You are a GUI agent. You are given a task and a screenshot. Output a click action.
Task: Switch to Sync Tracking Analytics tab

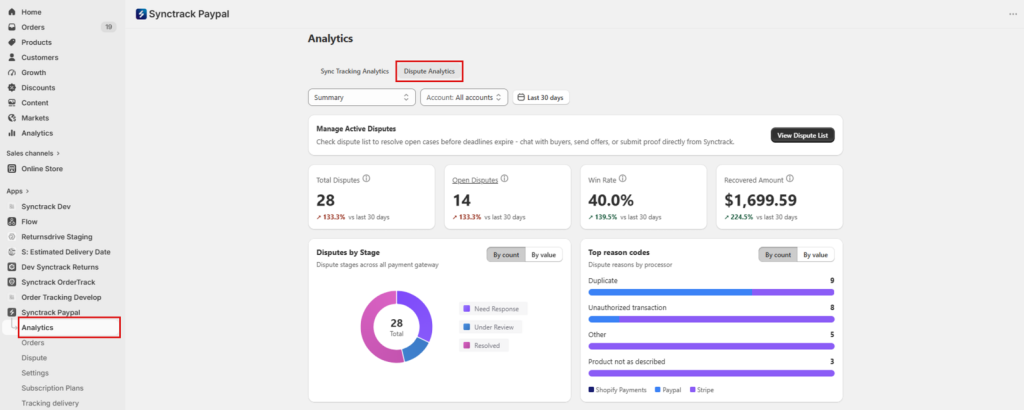(355, 71)
